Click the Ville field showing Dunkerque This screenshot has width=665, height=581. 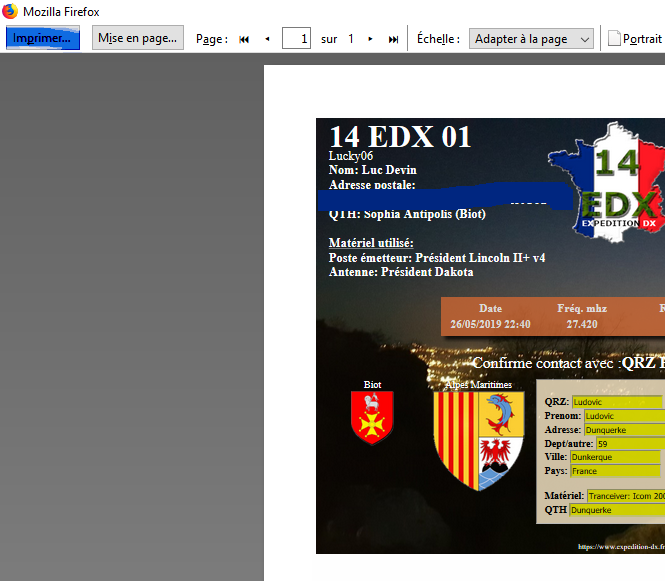click(615, 456)
